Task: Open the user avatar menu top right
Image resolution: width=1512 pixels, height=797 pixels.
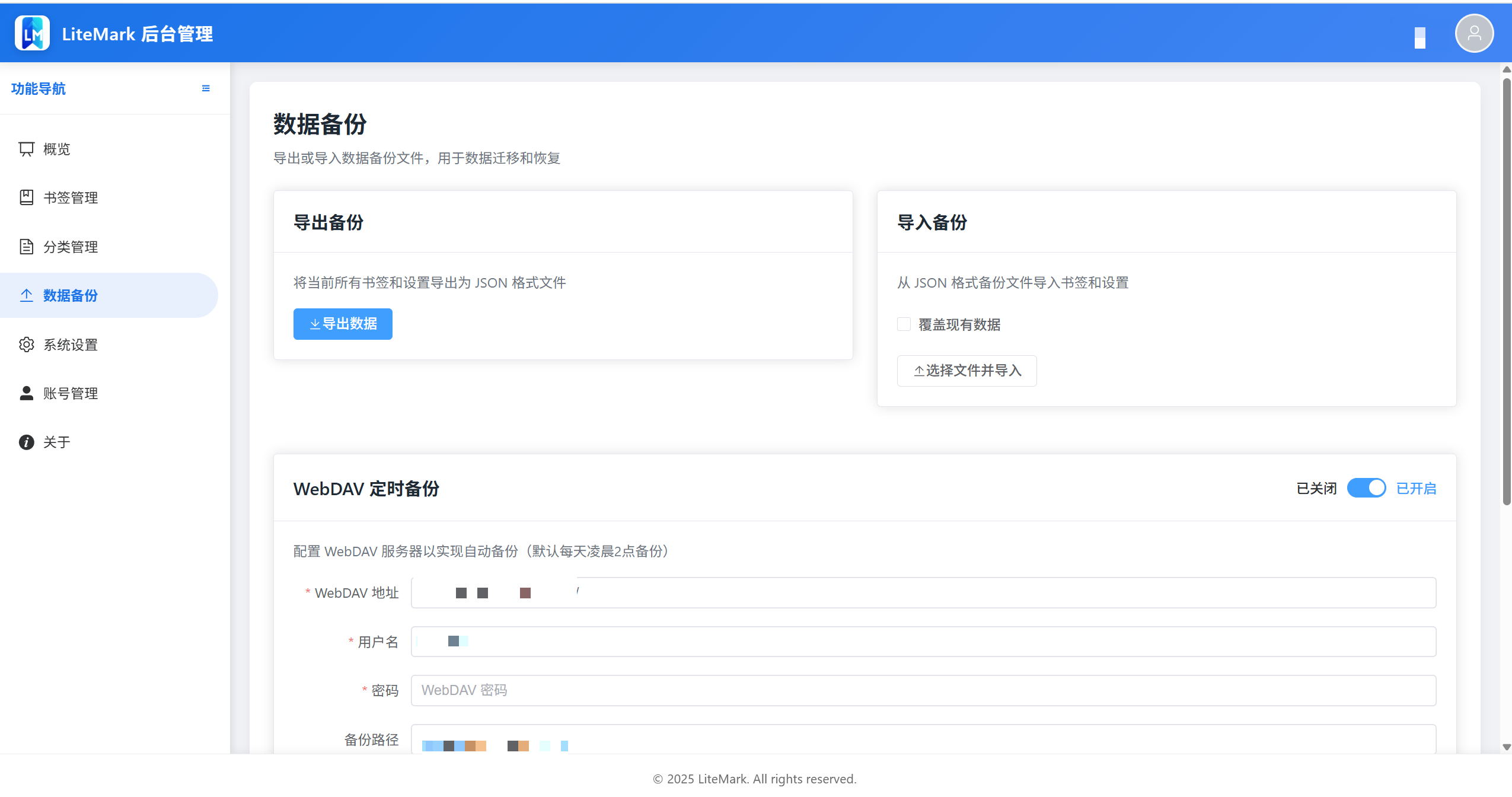Action: pos(1474,33)
